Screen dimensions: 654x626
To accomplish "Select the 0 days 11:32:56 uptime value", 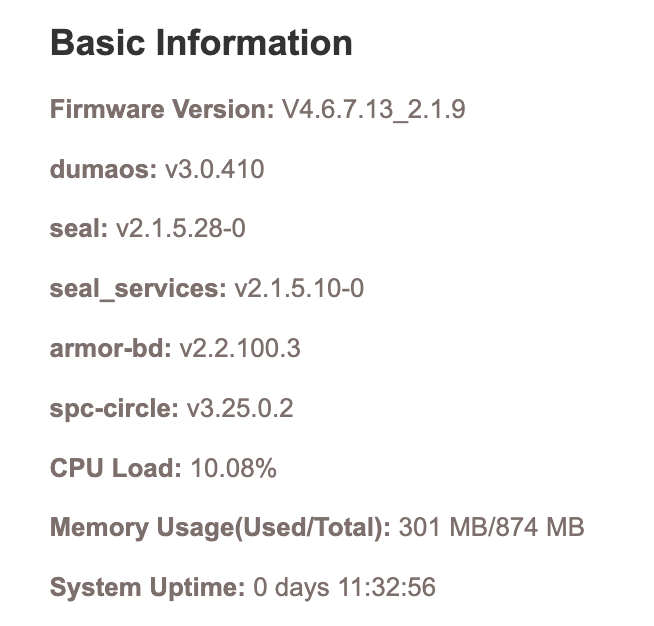I will click(x=344, y=587).
